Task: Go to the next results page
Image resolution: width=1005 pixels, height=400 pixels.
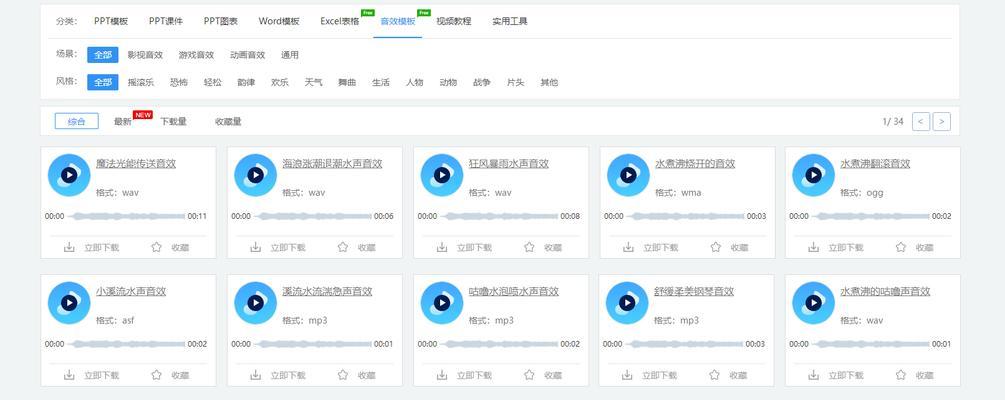Action: click(942, 121)
